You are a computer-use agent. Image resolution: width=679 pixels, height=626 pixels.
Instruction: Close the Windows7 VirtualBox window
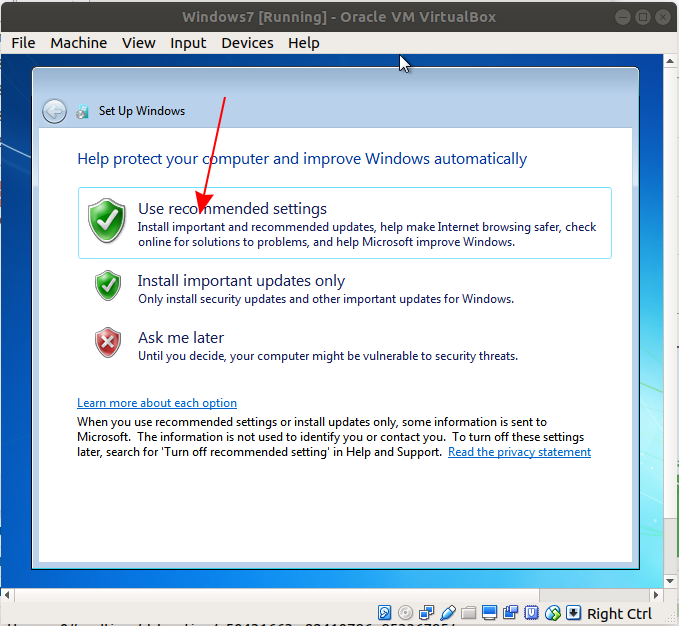point(663,17)
